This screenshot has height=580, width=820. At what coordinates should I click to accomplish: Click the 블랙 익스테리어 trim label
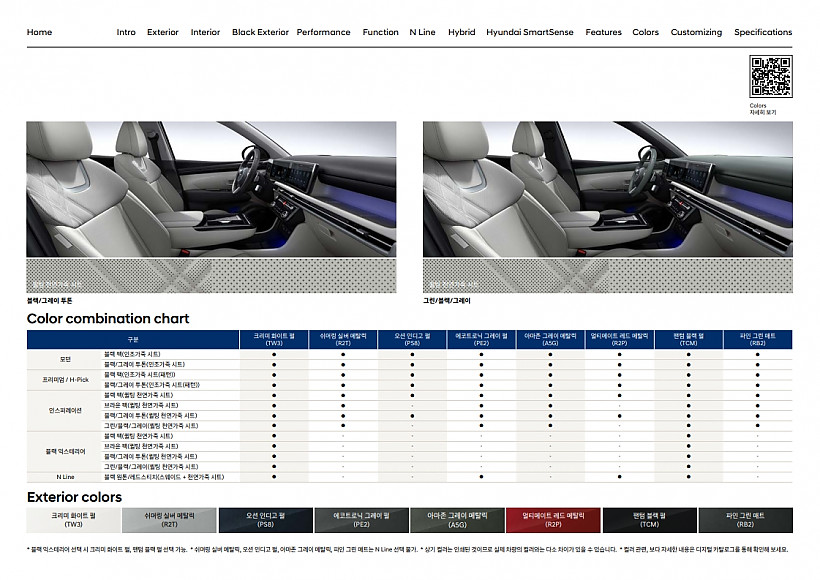point(65,451)
